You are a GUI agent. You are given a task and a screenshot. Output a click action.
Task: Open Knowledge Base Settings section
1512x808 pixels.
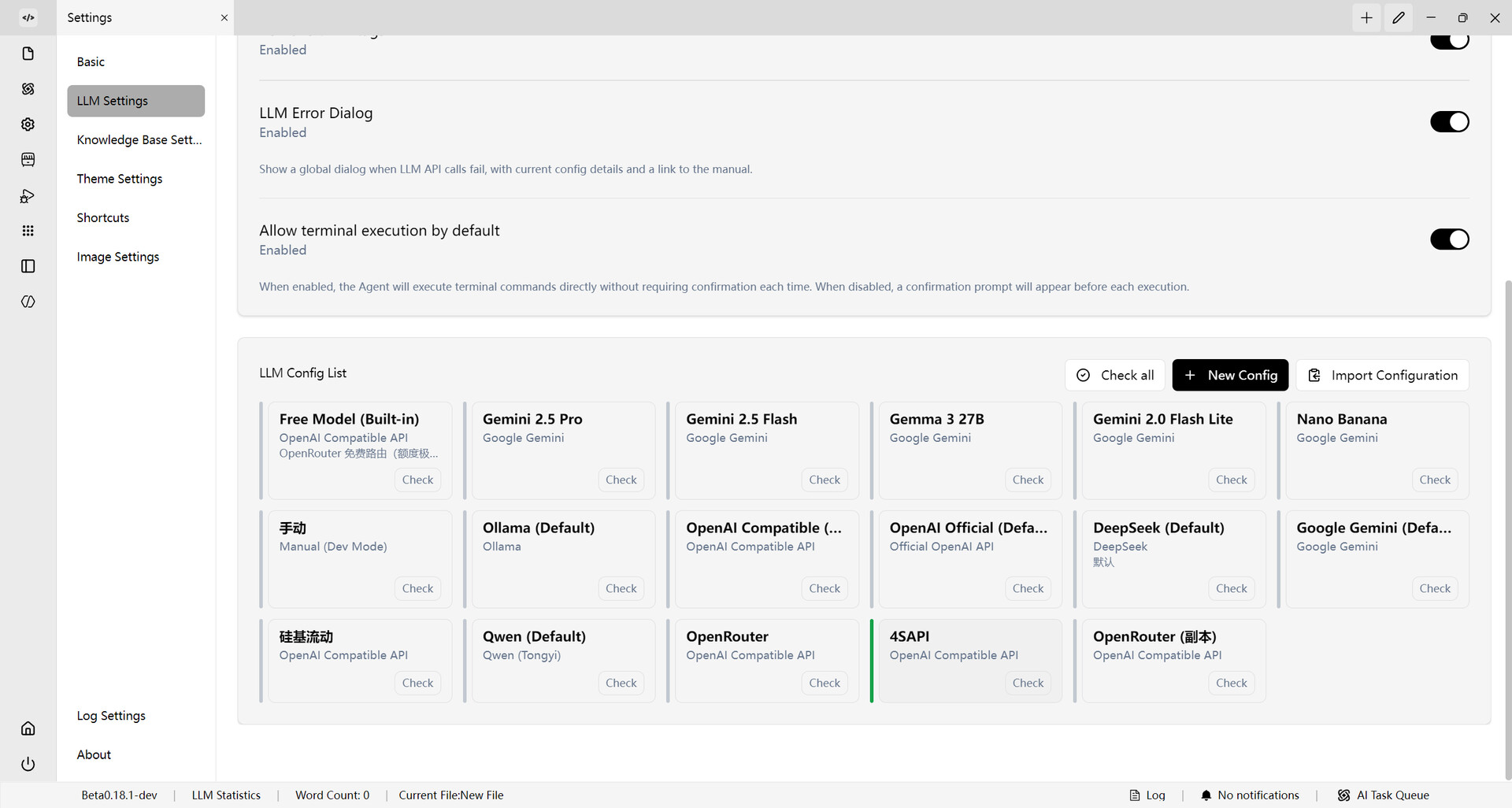point(135,139)
